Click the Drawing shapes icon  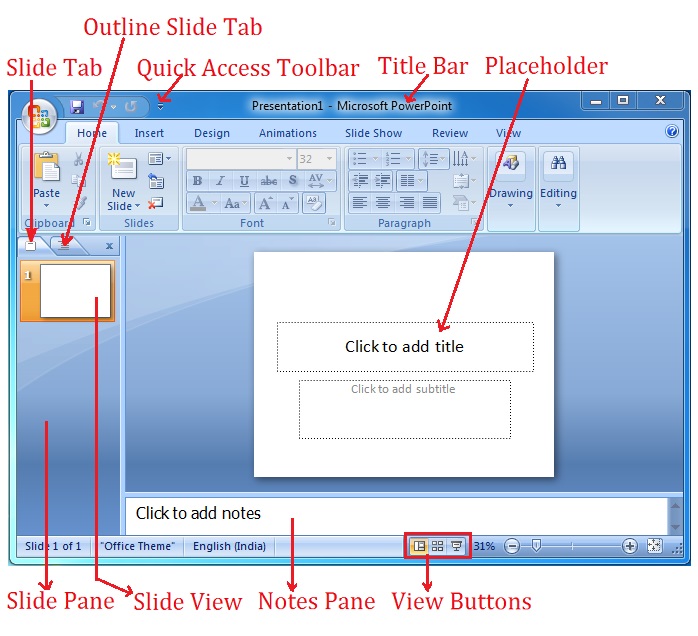(x=511, y=163)
